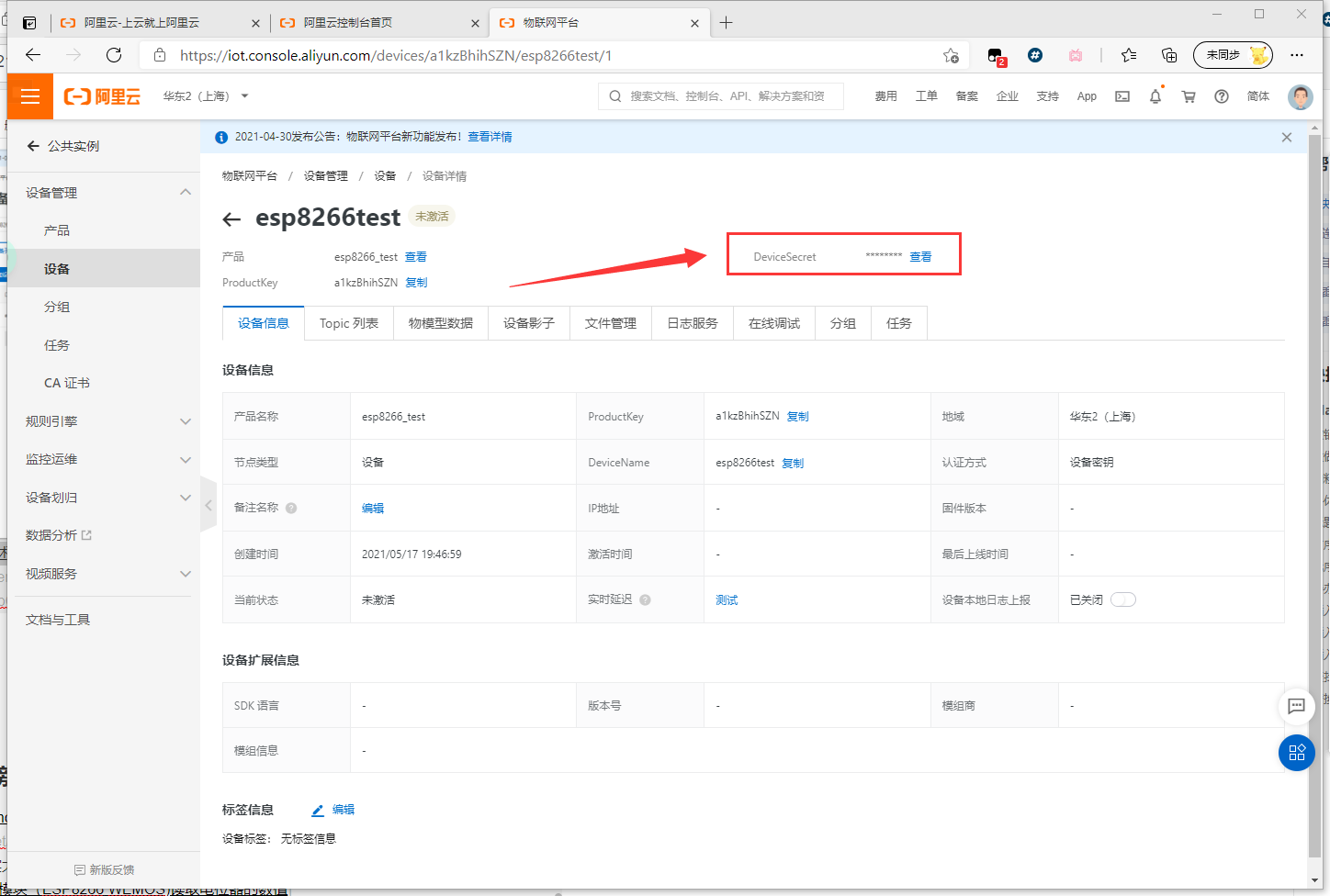Open browser collections icon
This screenshot has height=896, width=1330.
click(1169, 55)
